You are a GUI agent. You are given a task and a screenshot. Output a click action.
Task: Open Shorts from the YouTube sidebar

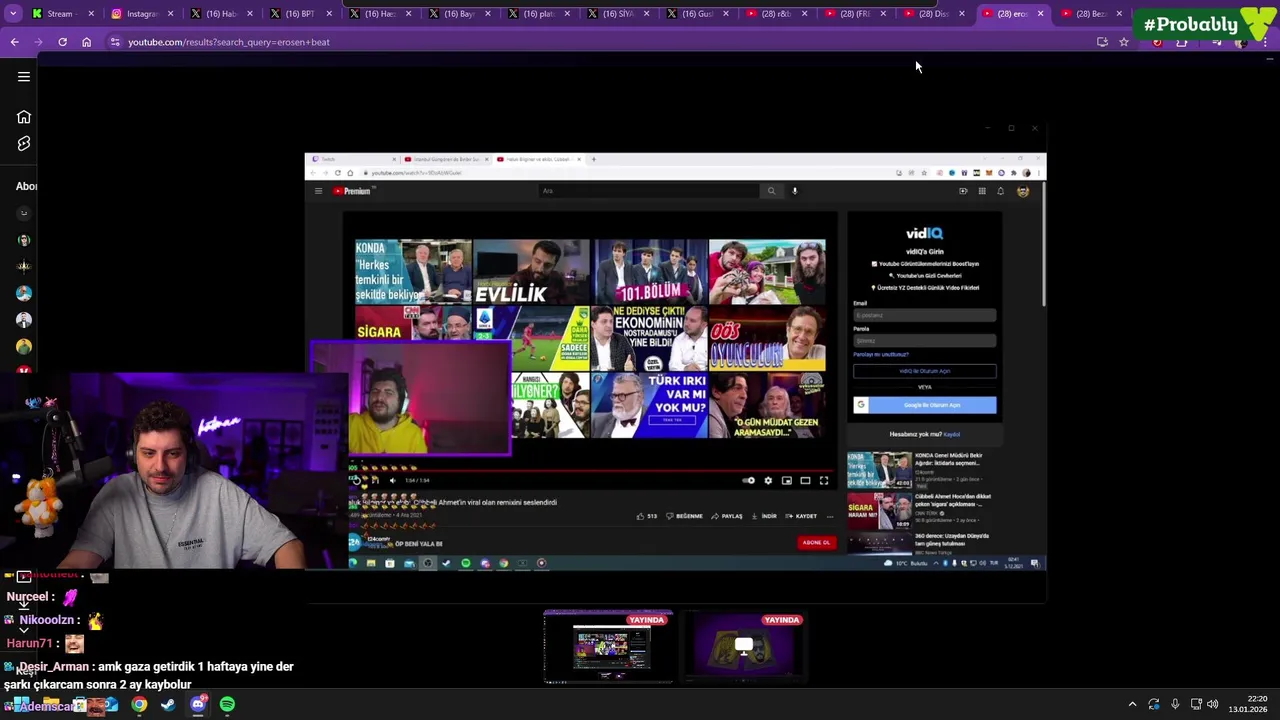pos(24,144)
